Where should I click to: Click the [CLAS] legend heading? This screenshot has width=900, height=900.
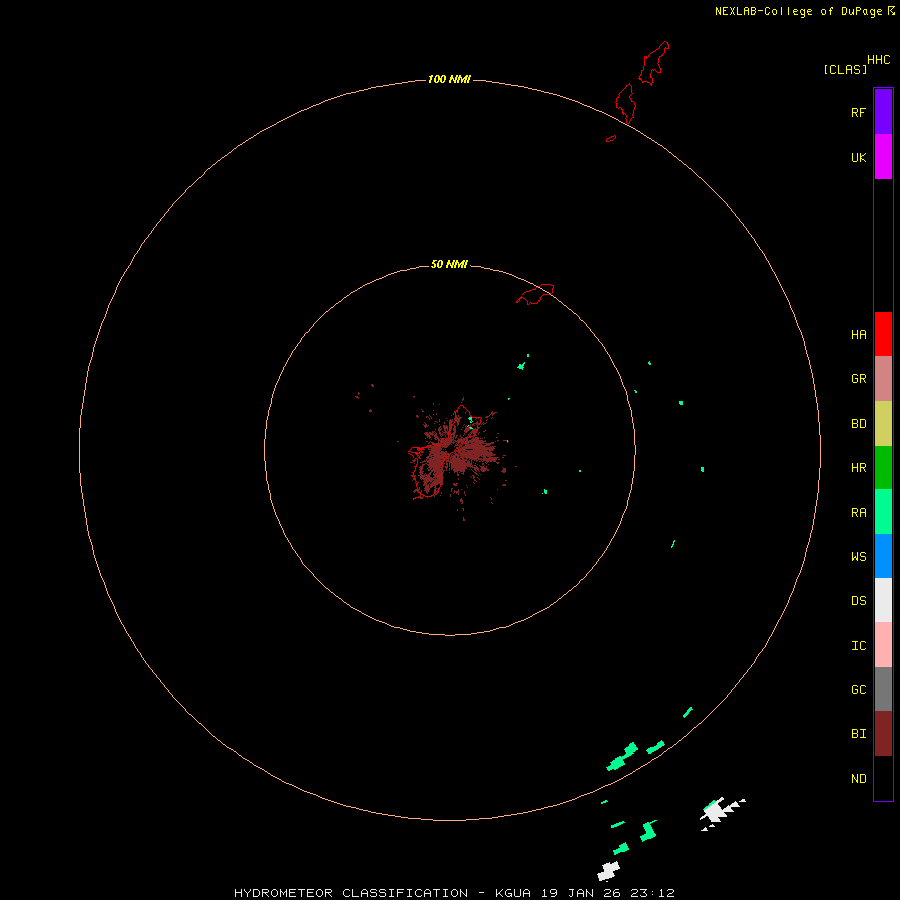[x=845, y=69]
